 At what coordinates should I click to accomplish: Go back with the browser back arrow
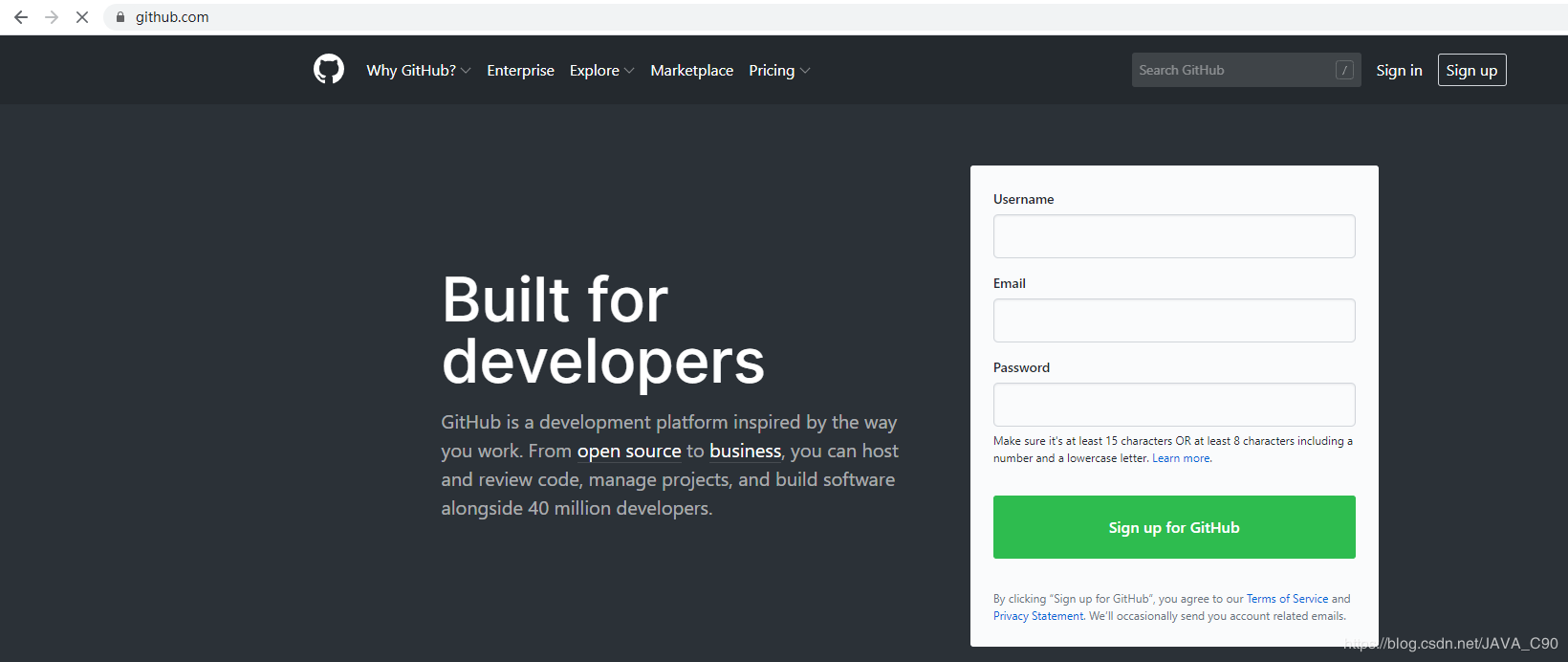(21, 17)
